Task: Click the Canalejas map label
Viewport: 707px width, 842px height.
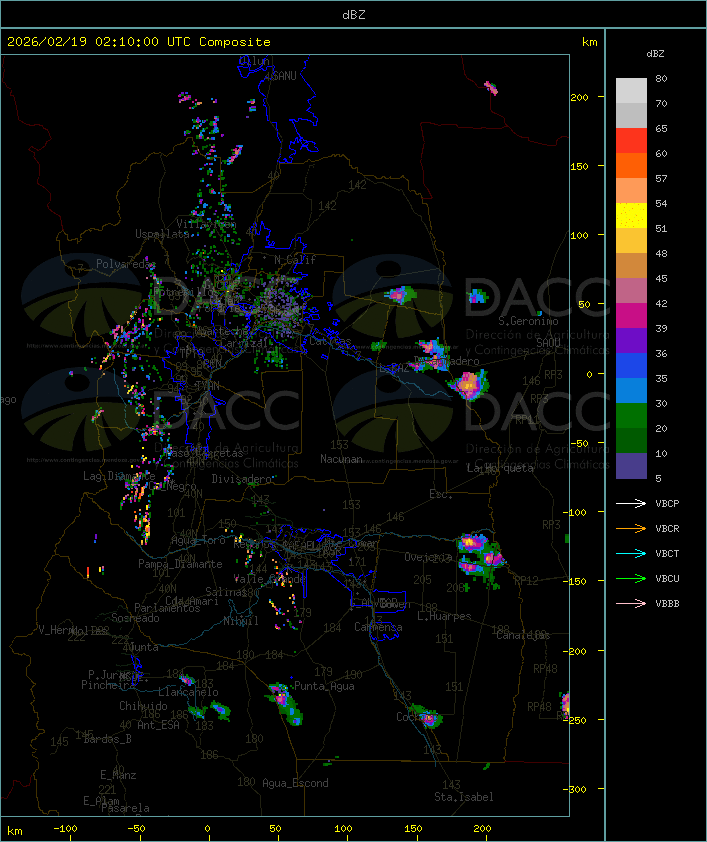Action: point(523,635)
